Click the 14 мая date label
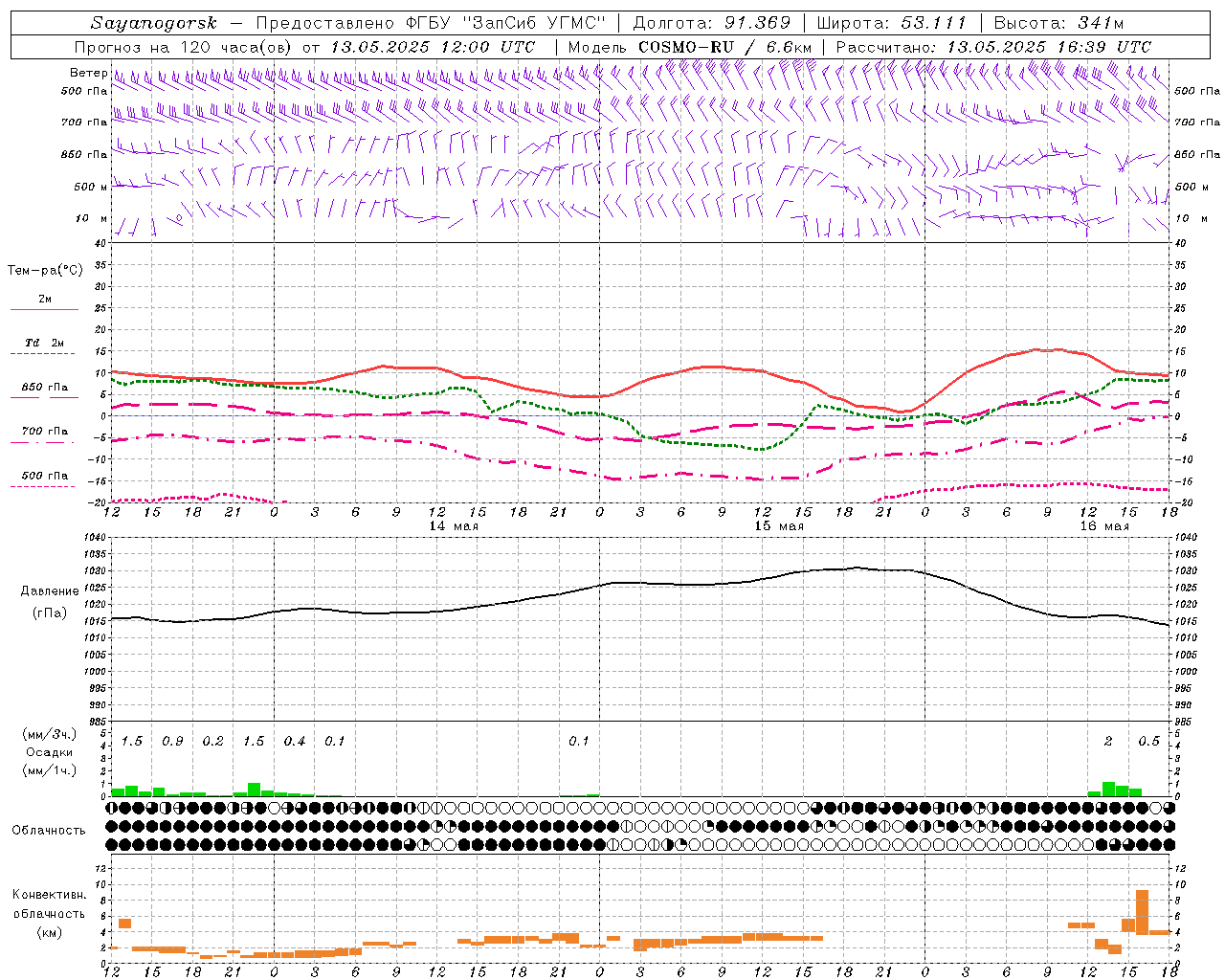The height and width of the screenshot is (980, 1225). pos(454,526)
